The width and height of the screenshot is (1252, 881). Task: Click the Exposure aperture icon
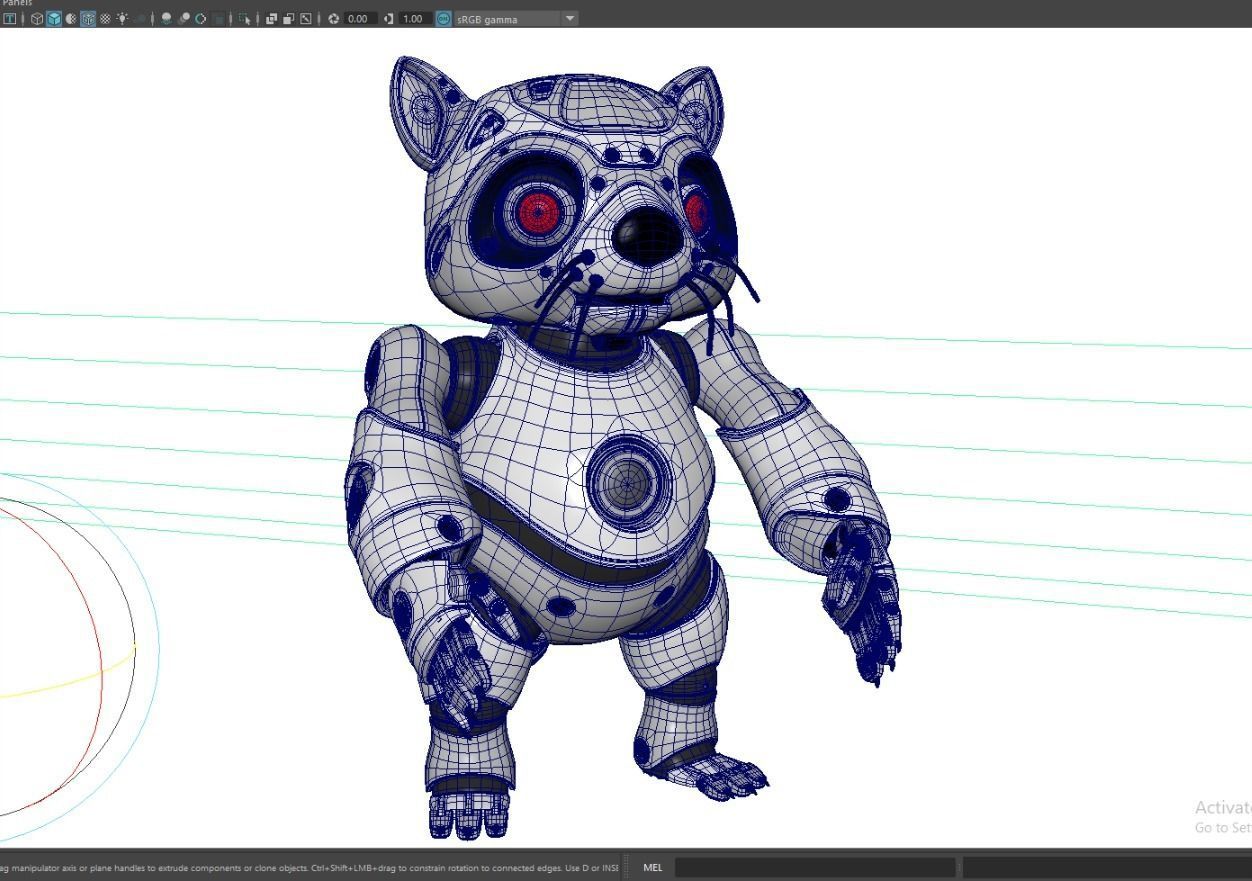point(334,19)
